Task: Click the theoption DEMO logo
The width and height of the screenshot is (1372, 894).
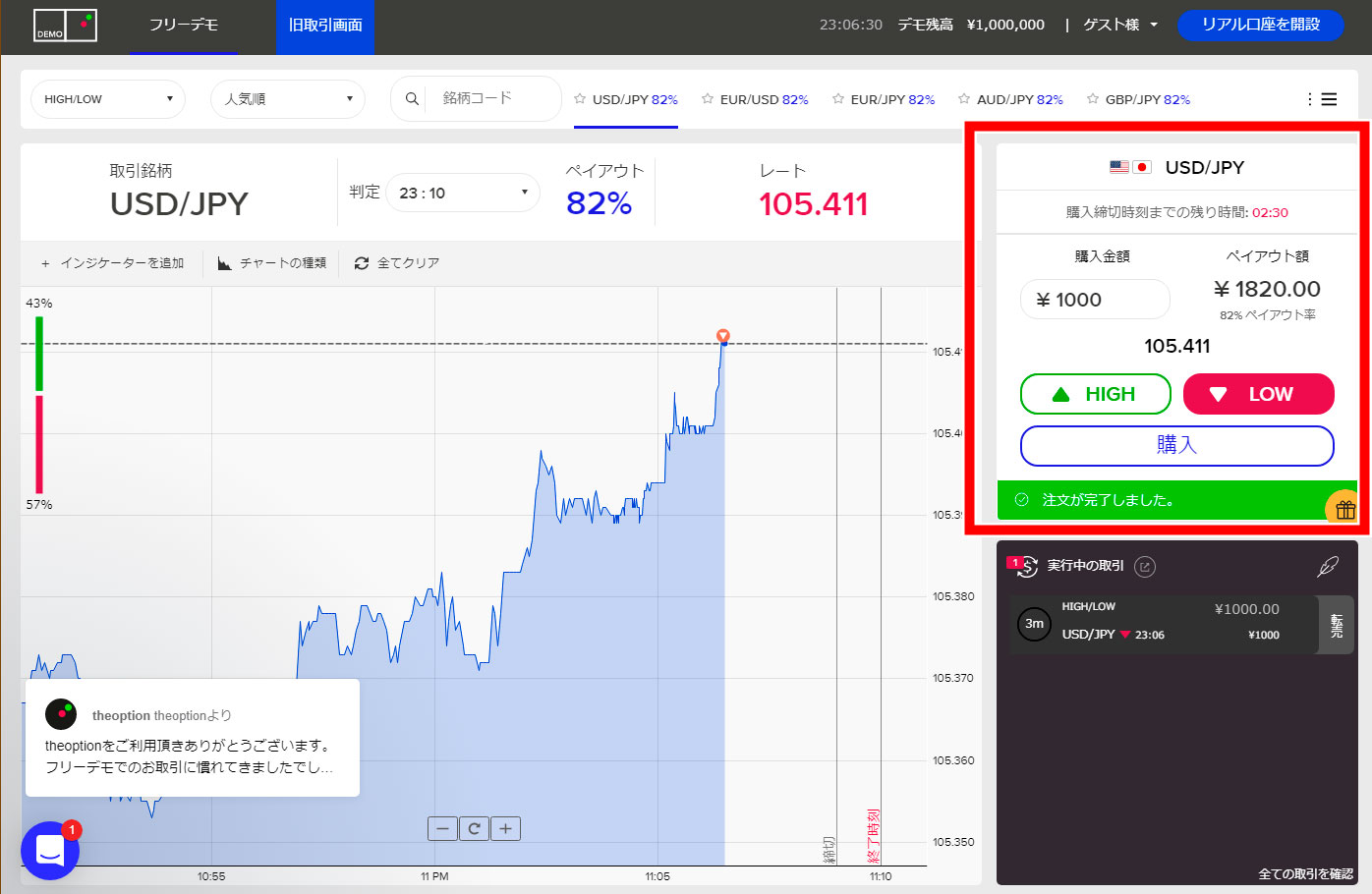Action: point(66,26)
